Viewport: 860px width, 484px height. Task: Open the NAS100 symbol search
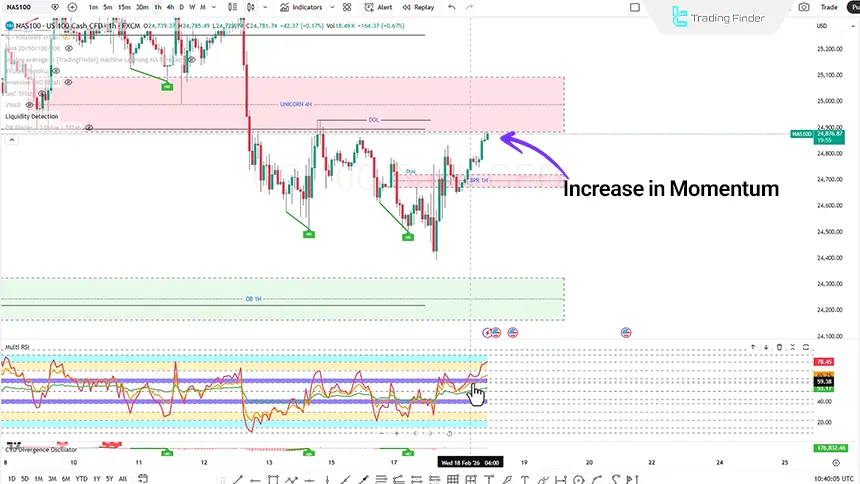19,7
